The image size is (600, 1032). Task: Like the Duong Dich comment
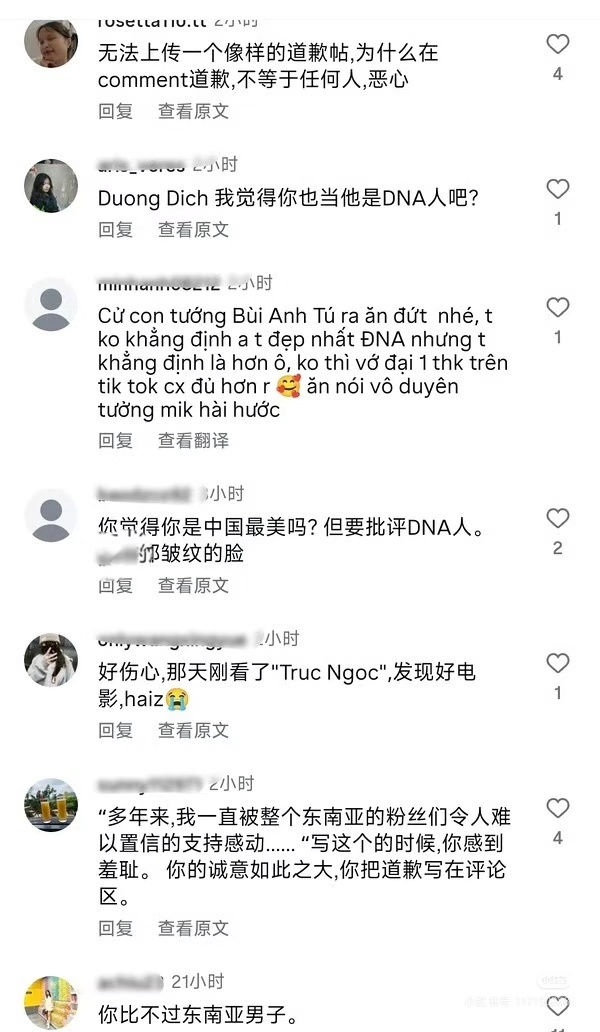tap(558, 189)
